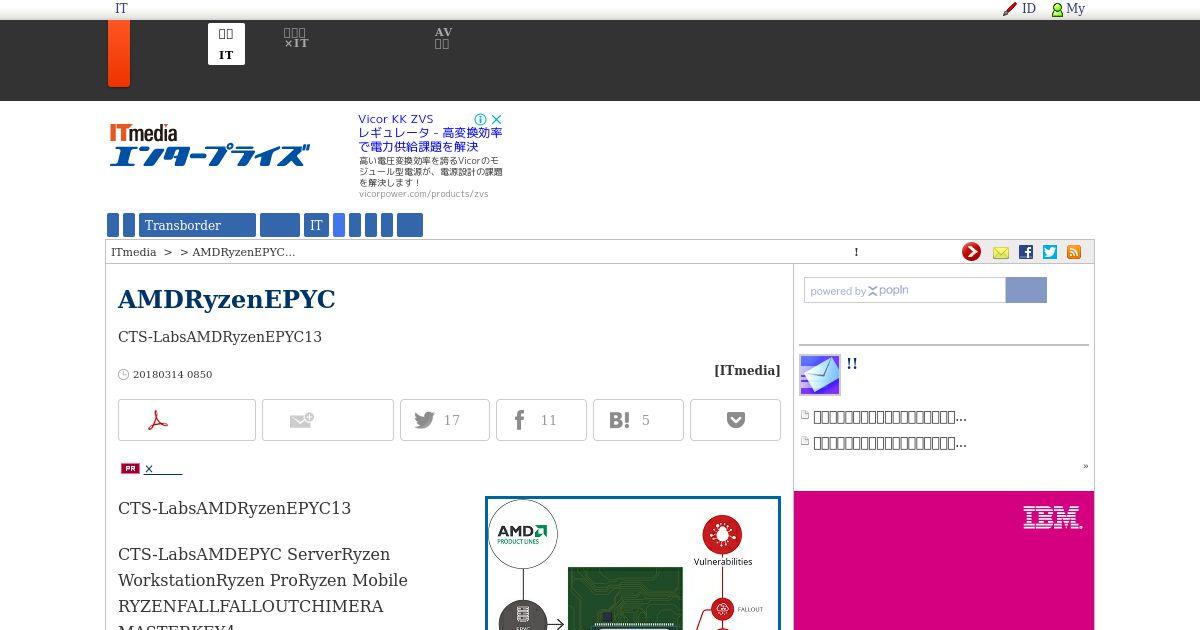This screenshot has width=1200, height=630.
Task: Open the Twitter icon in breadcrumb bar
Action: pos(1050,252)
